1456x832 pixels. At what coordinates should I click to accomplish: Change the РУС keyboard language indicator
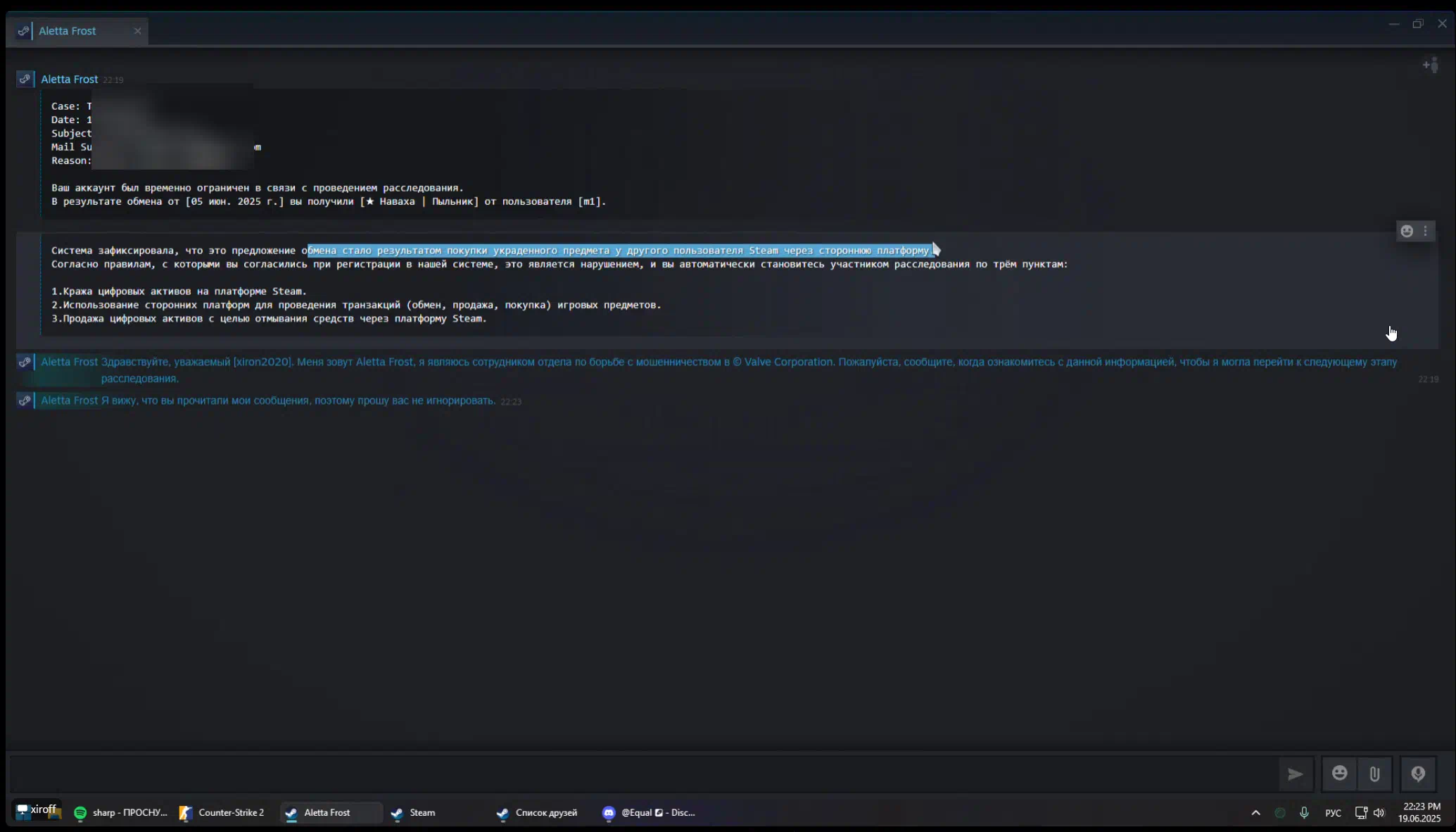click(x=1333, y=813)
